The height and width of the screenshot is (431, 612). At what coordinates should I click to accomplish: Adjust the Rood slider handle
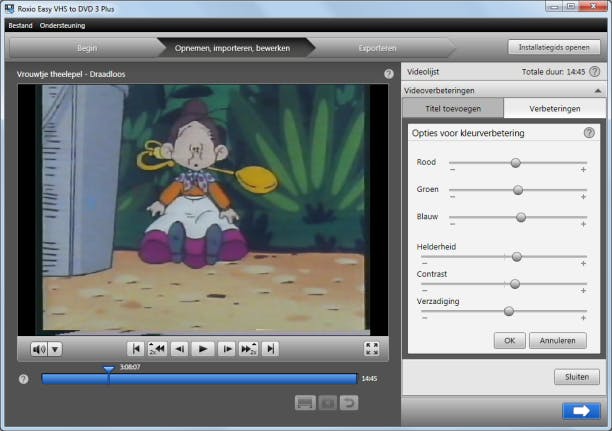516,163
